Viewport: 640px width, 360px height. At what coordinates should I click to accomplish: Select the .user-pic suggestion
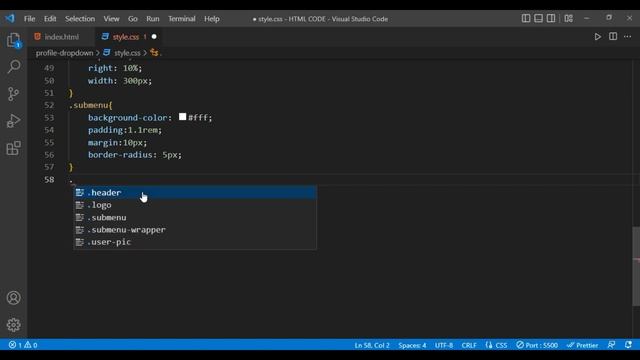click(x=195, y=242)
